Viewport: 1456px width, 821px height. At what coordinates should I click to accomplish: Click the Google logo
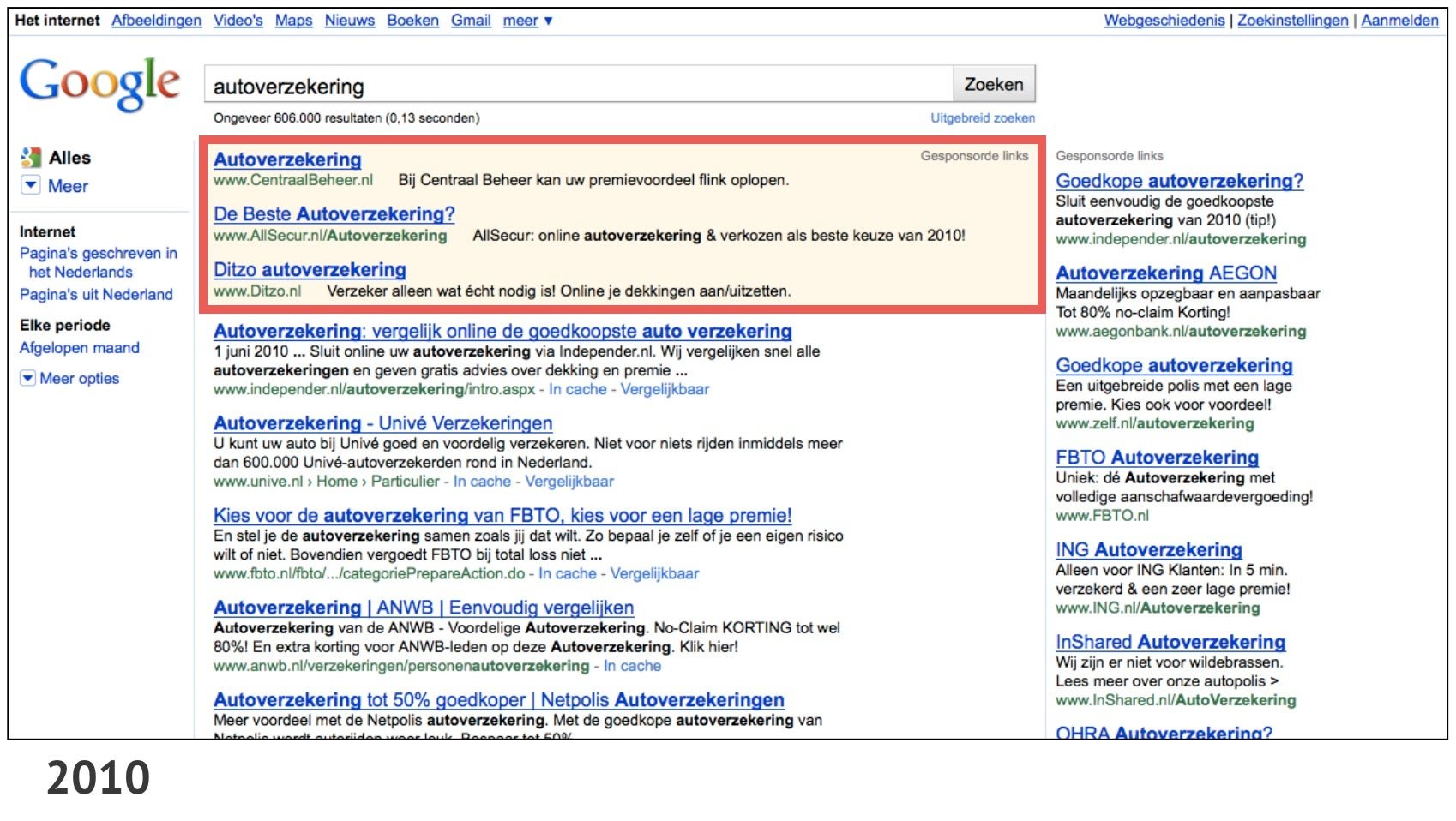click(x=99, y=84)
